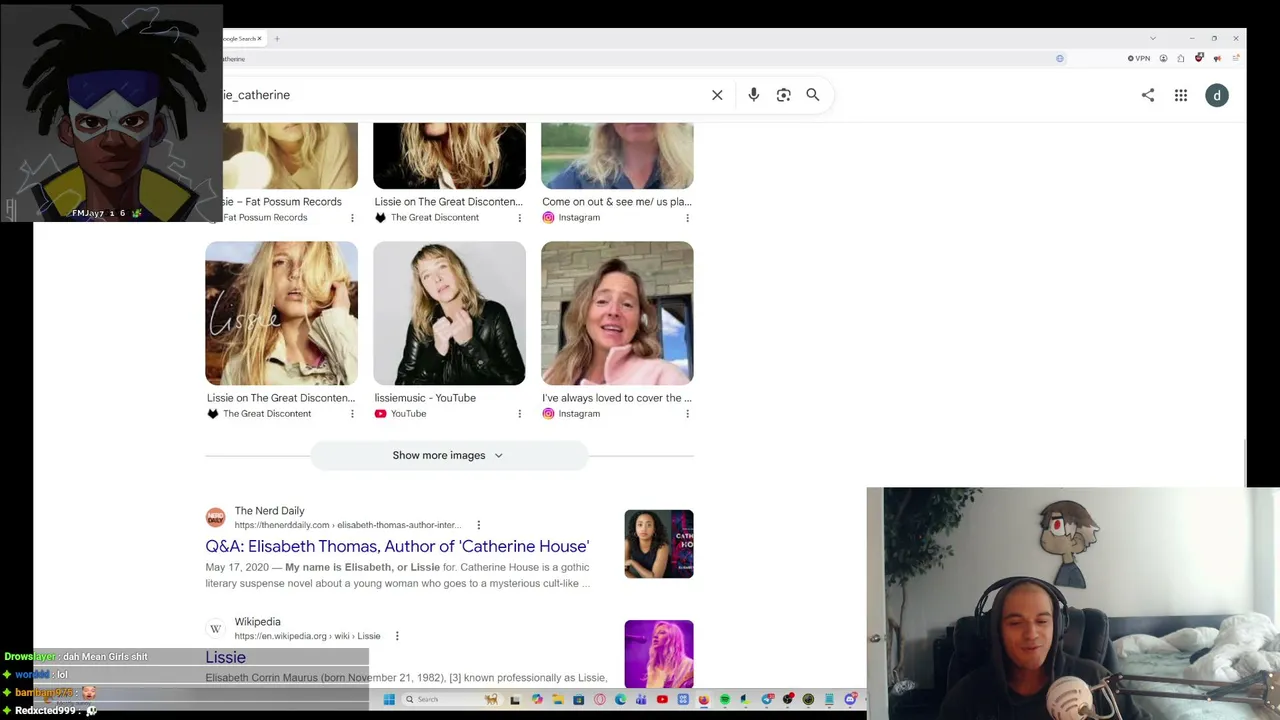Open options for top Great Discontent image
This screenshot has height=720, width=1280.
click(x=519, y=217)
